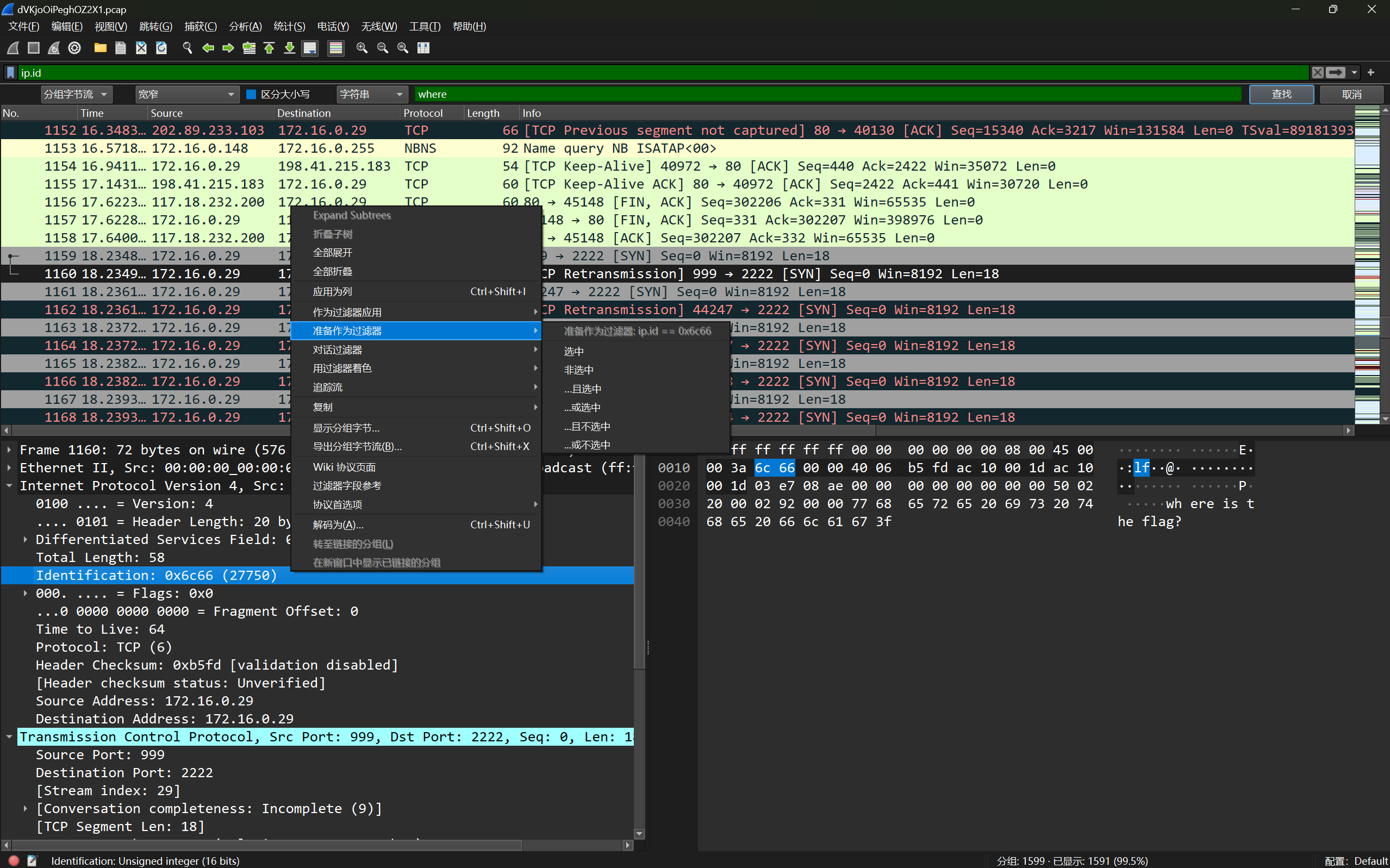1390x868 pixels.
Task: Open the 文件(F) menu
Action: [23, 27]
